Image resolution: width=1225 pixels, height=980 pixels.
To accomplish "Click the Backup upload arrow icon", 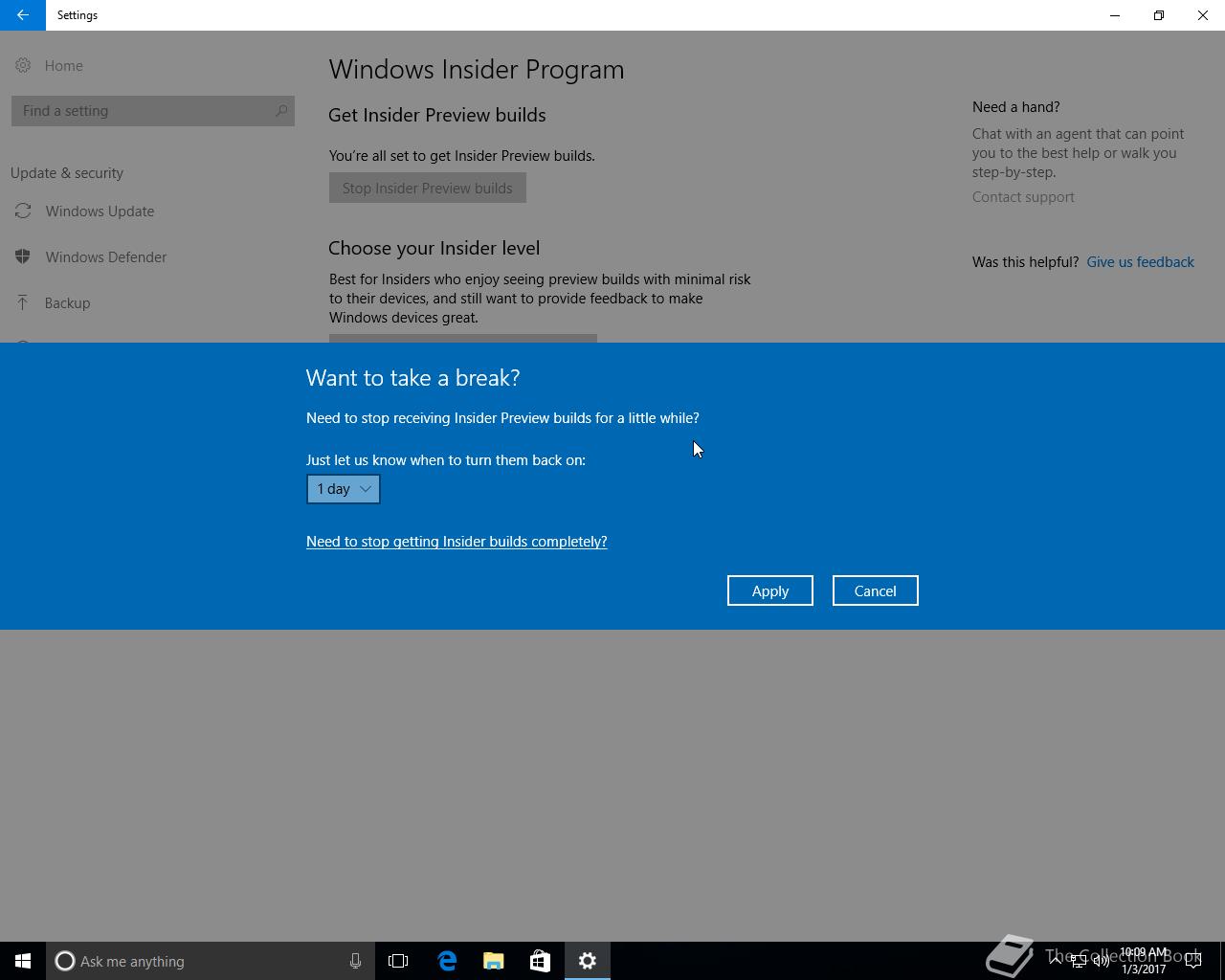I will (23, 303).
